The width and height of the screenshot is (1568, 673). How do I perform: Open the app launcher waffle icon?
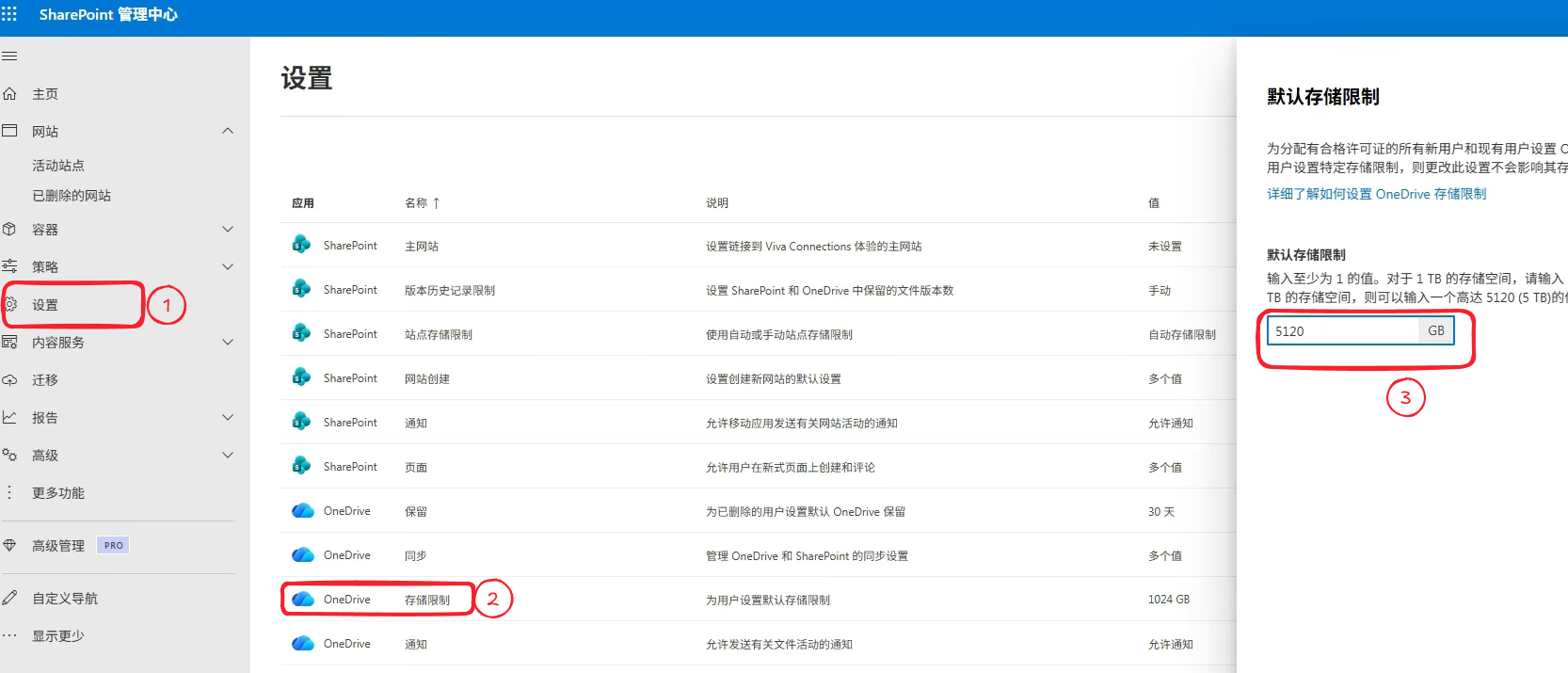coord(9,14)
